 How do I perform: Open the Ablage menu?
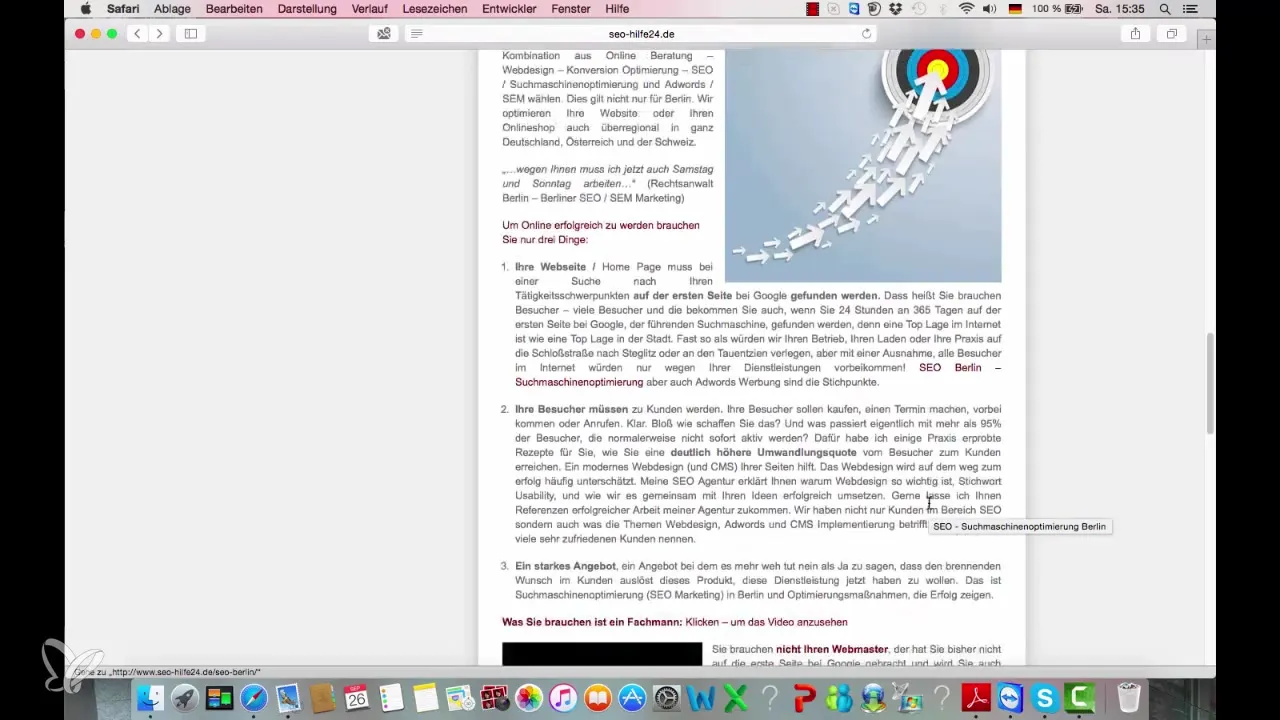(172, 9)
